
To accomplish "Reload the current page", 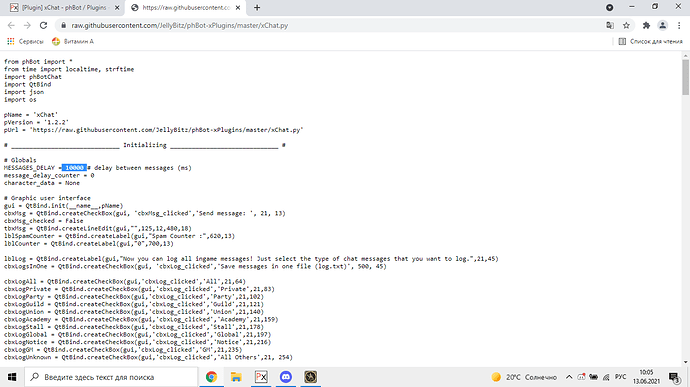I will point(43,26).
